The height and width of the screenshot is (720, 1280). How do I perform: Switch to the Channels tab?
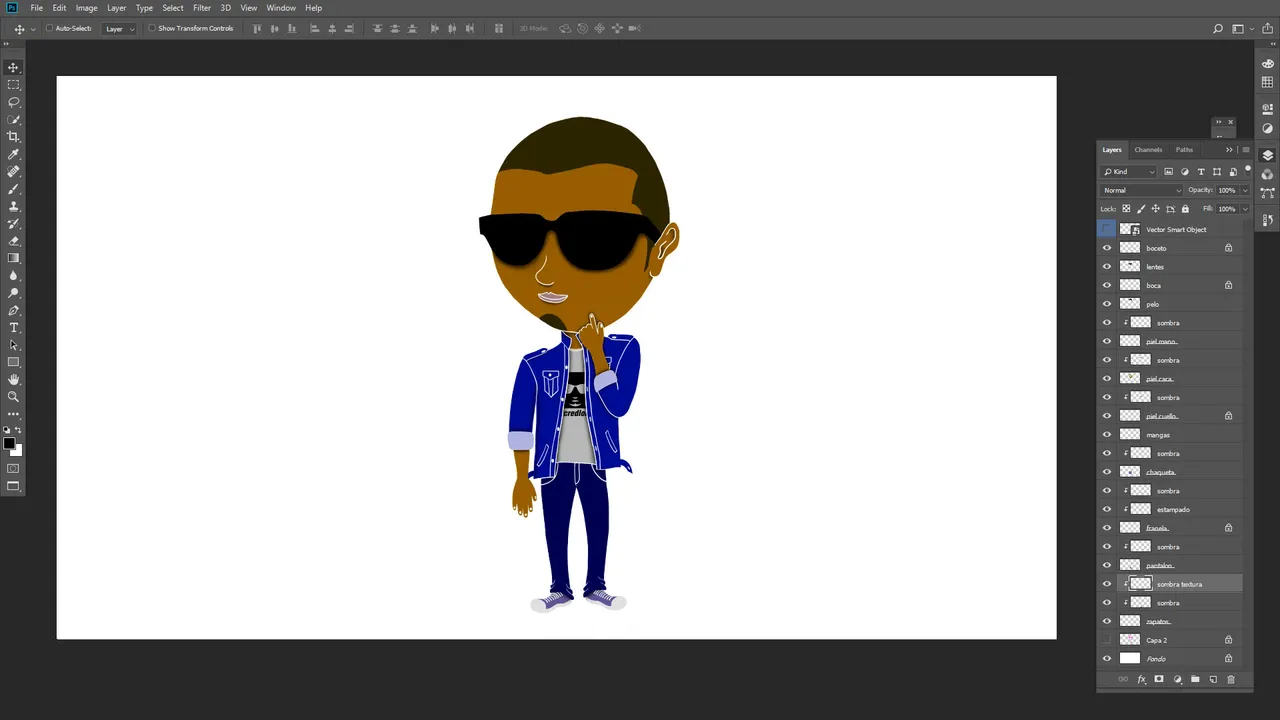click(1148, 150)
